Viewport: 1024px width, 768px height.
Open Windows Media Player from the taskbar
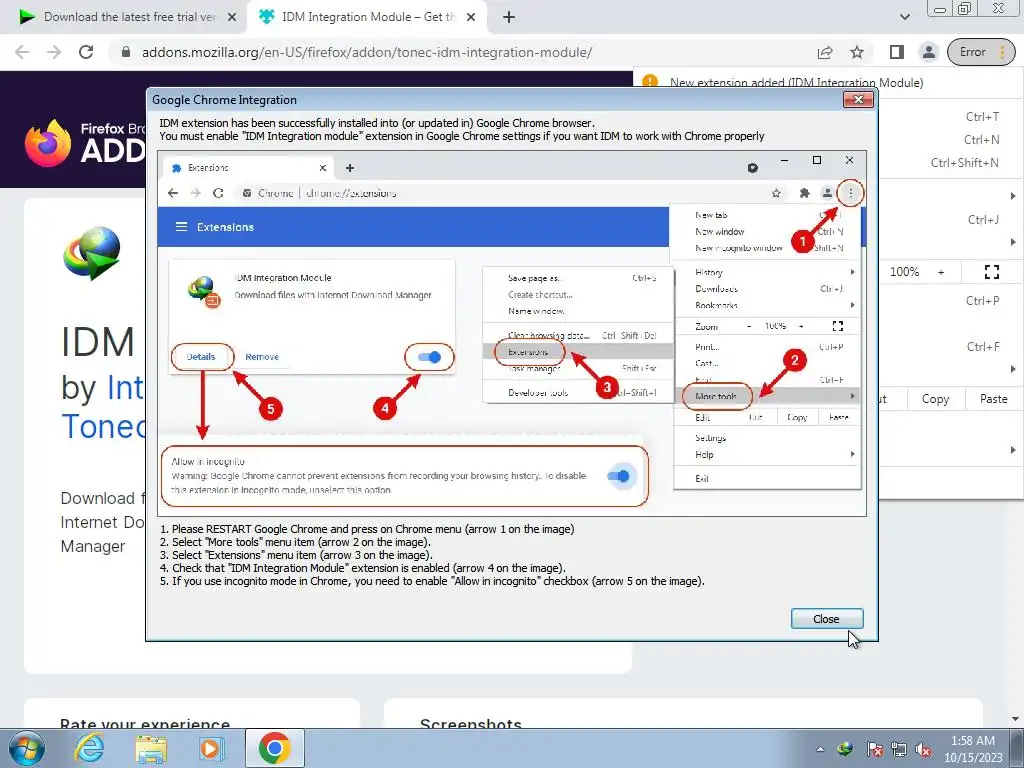click(x=211, y=748)
